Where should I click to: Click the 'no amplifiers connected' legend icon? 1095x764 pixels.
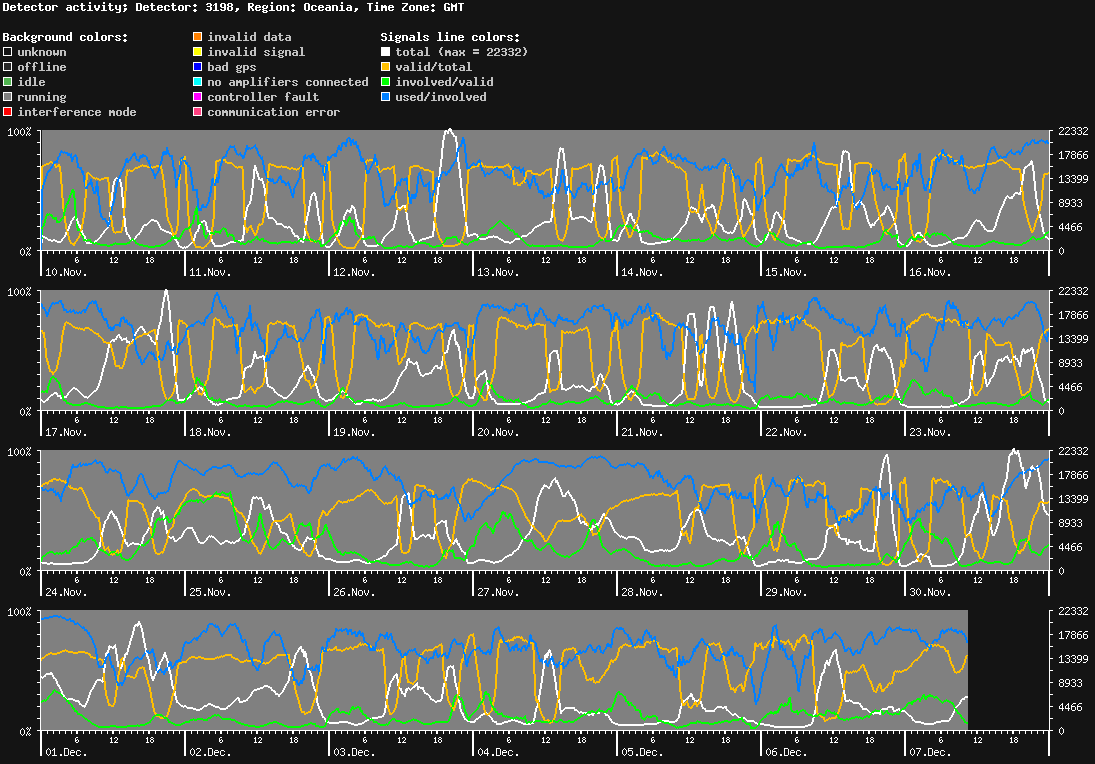click(196, 81)
